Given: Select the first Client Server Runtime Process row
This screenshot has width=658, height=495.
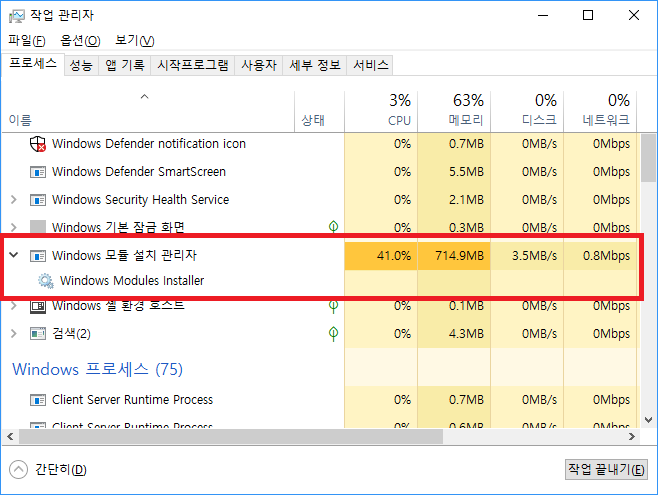Looking at the screenshot, I should [x=319, y=400].
